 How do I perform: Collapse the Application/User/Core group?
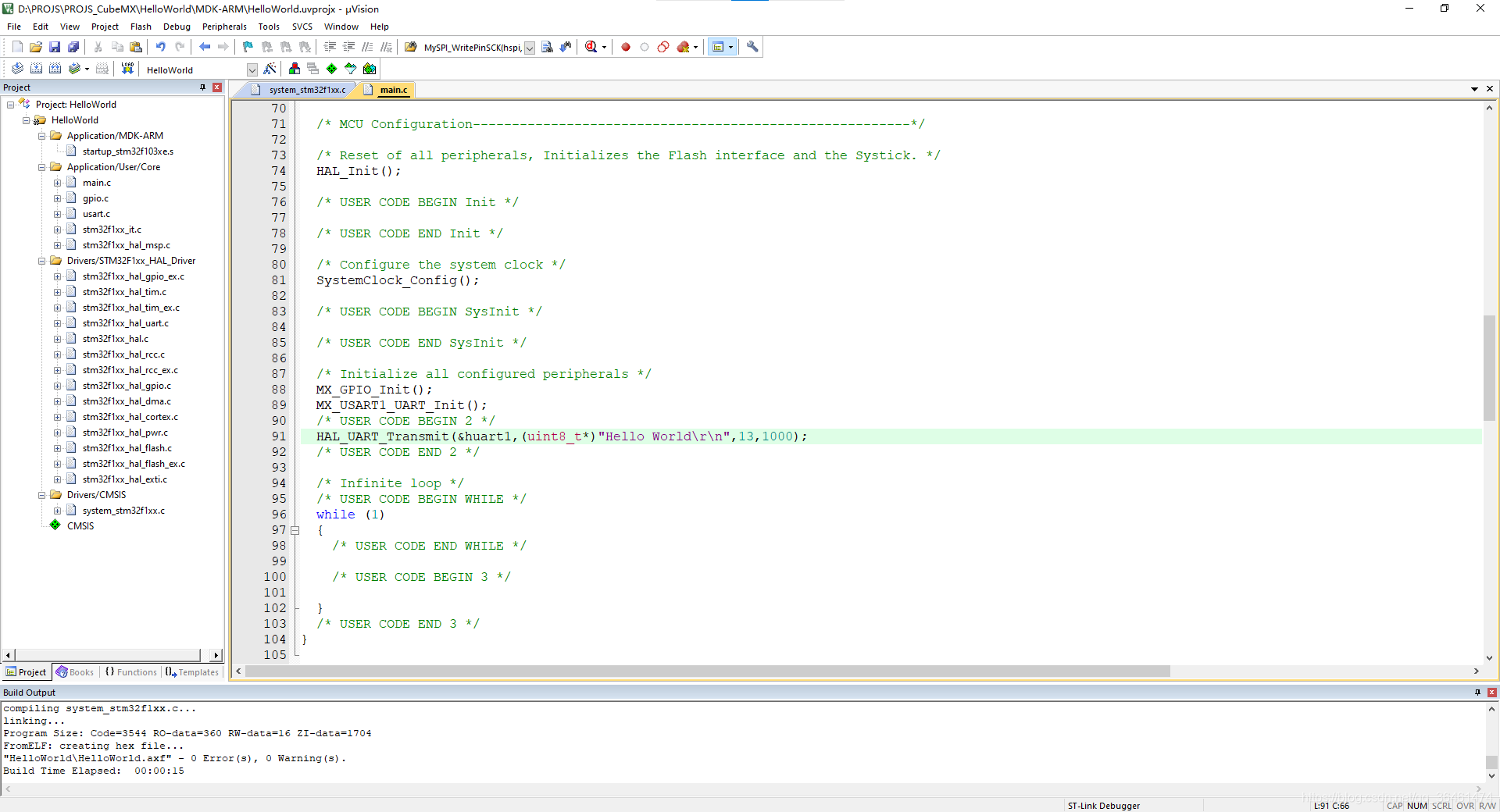42,167
